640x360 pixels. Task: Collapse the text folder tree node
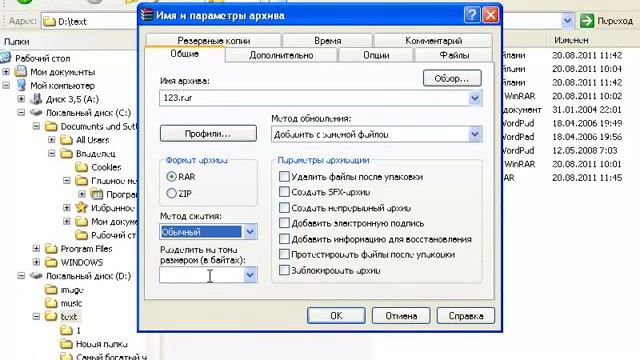(x=36, y=316)
